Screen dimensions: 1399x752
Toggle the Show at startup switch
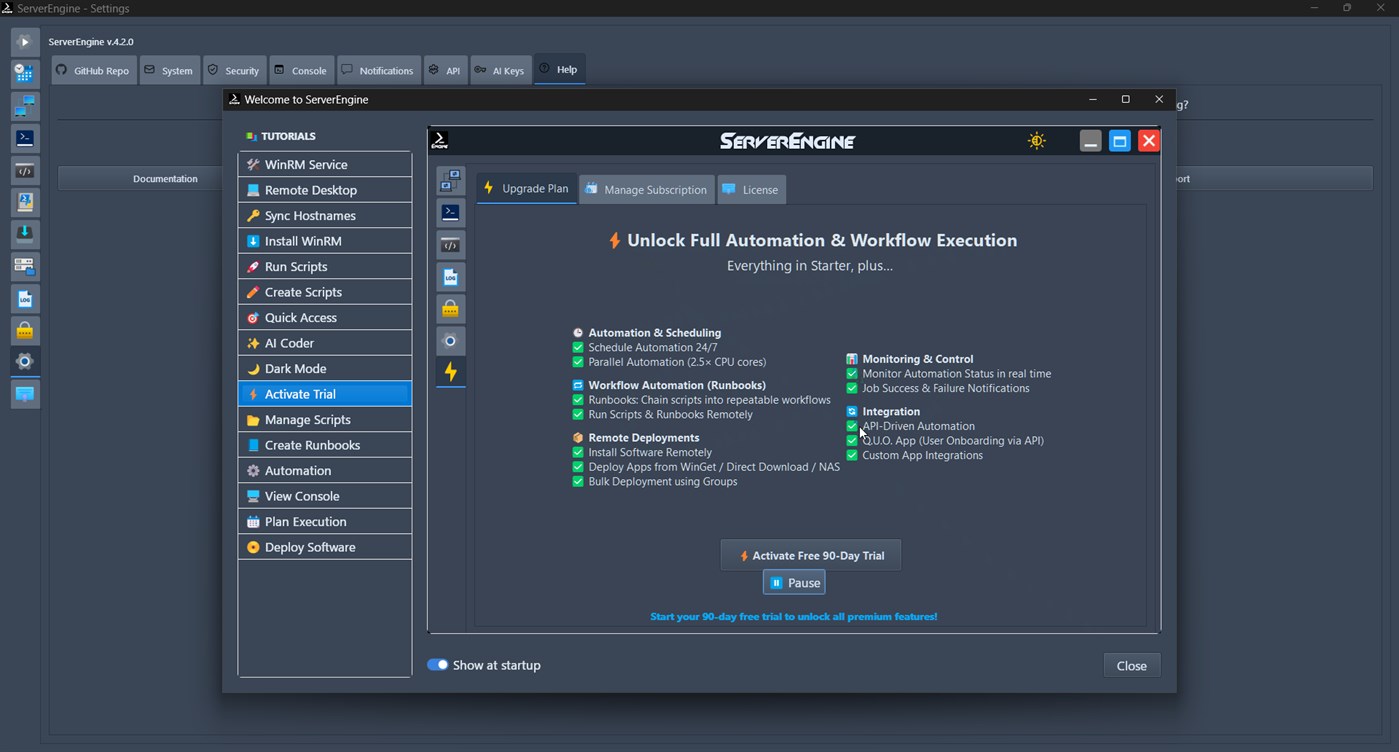pyautogui.click(x=438, y=664)
